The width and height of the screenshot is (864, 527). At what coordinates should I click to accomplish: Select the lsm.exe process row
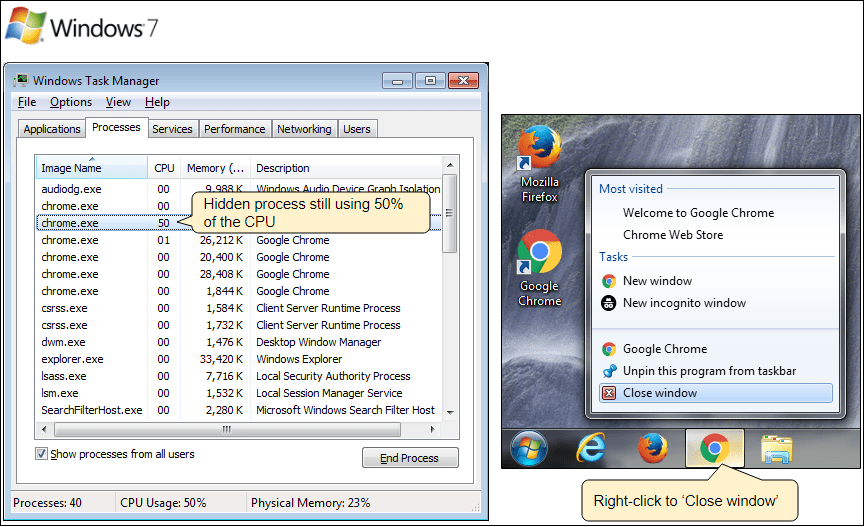pos(239,394)
